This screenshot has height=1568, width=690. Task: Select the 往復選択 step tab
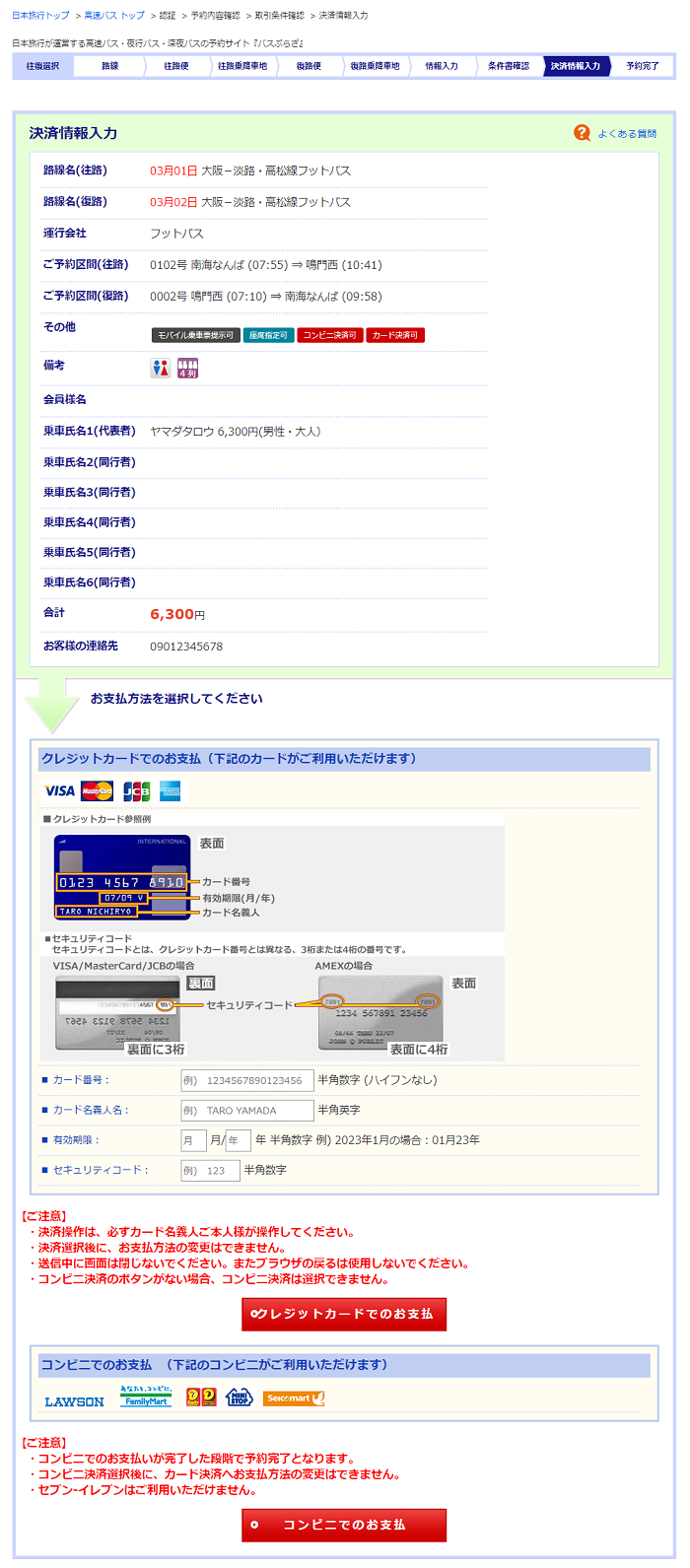(42, 66)
